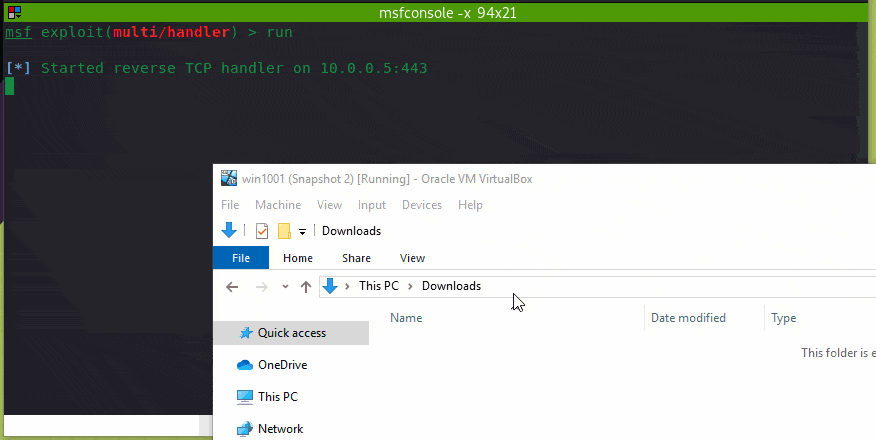Viewport: 876px width, 440px height.
Task: Click Downloads in the address breadcrumb
Action: (x=451, y=286)
